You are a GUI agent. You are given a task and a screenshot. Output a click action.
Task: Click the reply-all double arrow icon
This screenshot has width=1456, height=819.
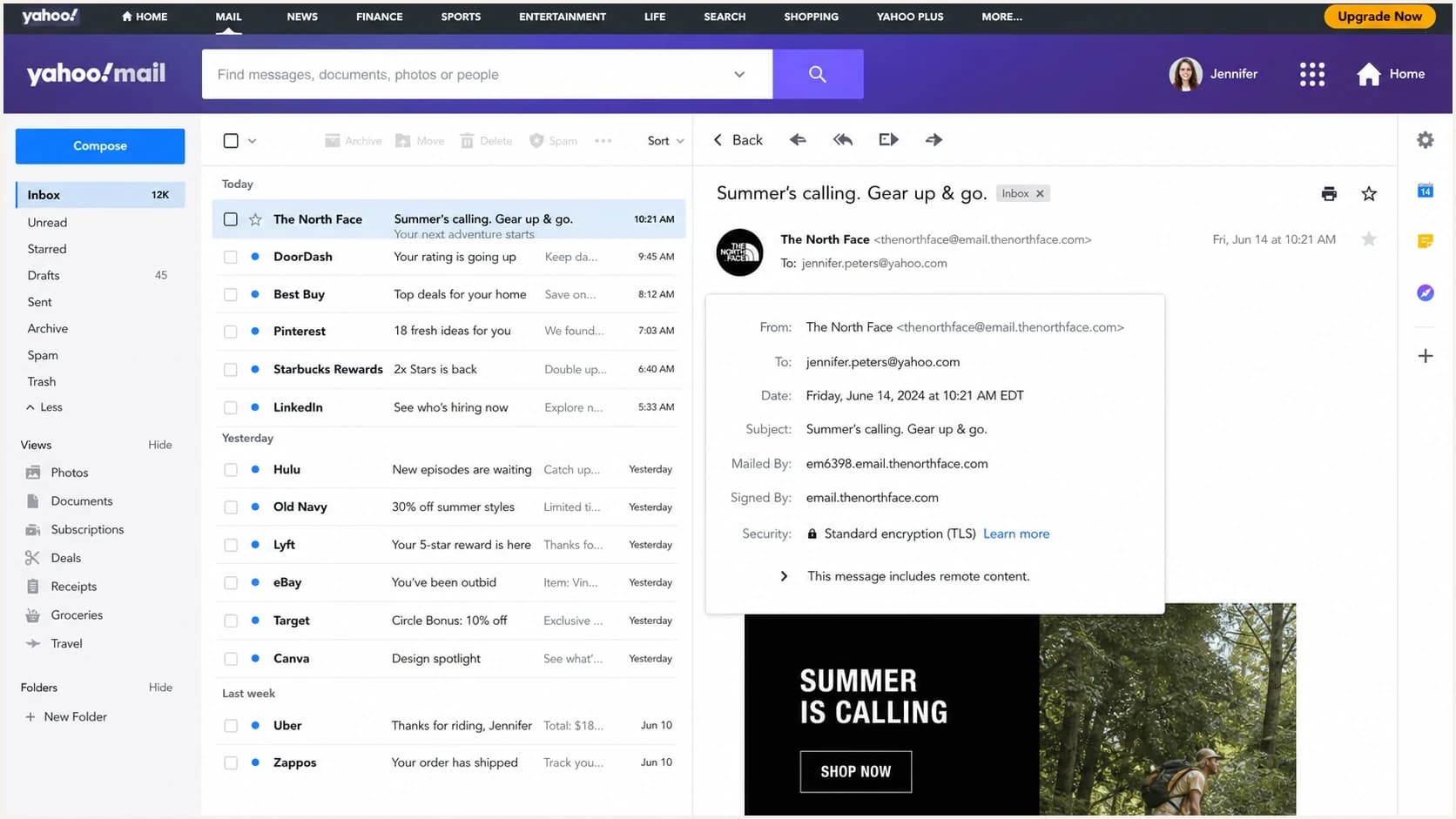coord(842,139)
